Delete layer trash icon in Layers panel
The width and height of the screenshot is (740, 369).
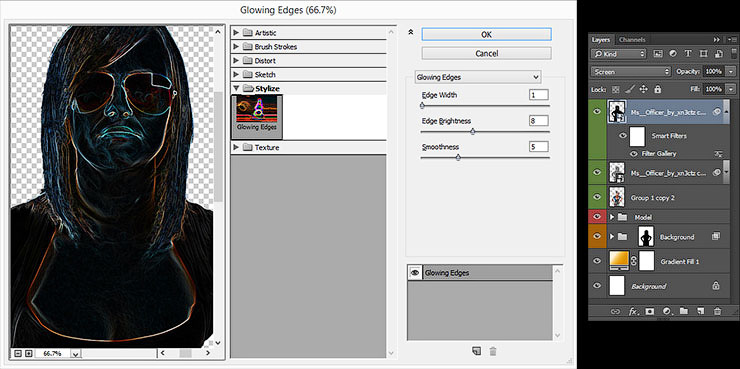pyautogui.click(x=718, y=311)
